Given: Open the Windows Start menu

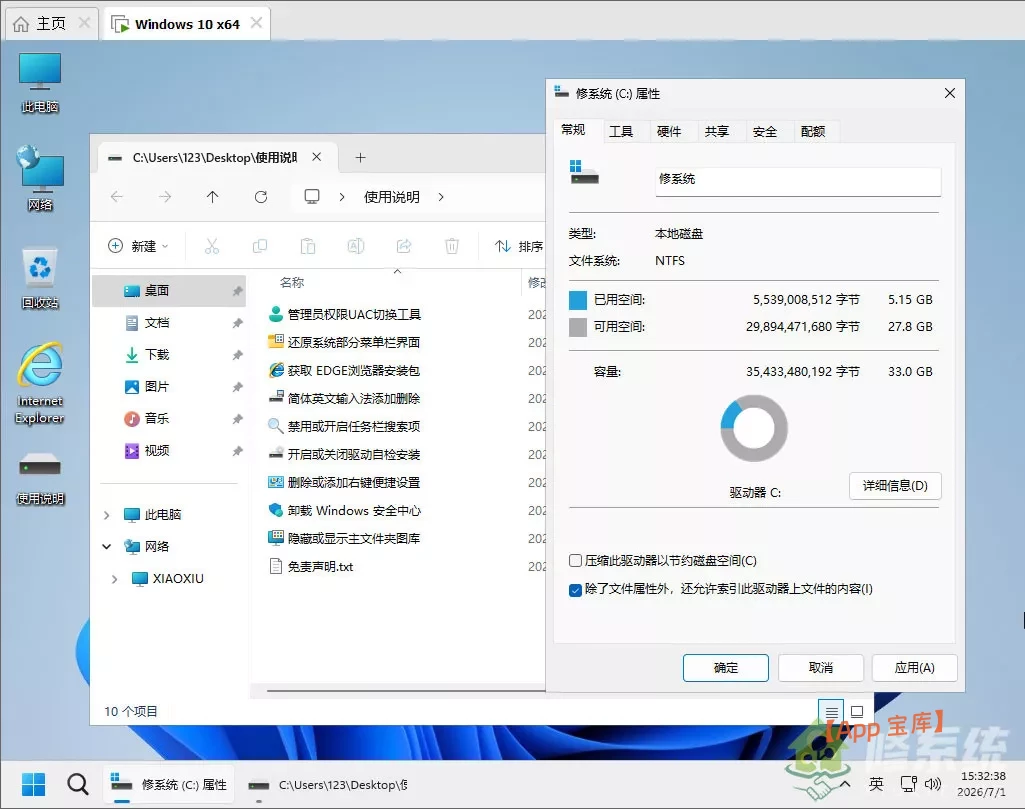Looking at the screenshot, I should [x=33, y=784].
